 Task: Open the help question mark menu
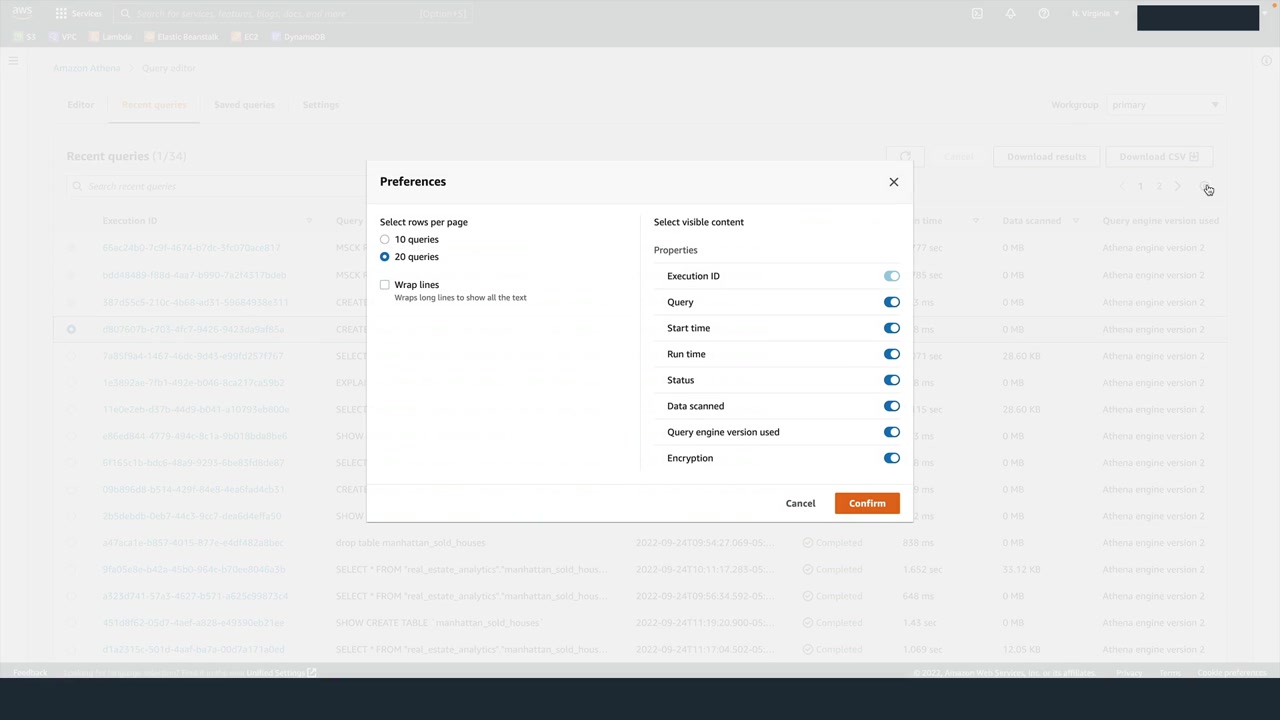[x=1044, y=14]
